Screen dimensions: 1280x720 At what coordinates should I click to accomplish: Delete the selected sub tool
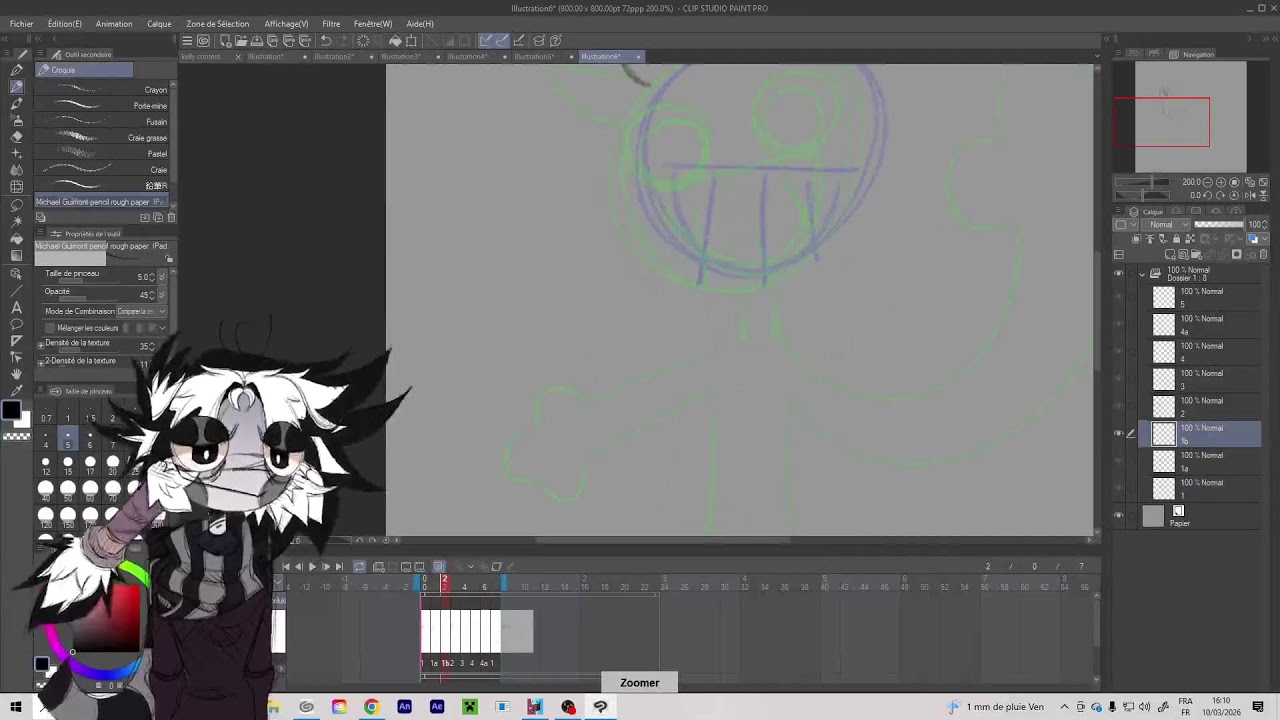tap(171, 218)
